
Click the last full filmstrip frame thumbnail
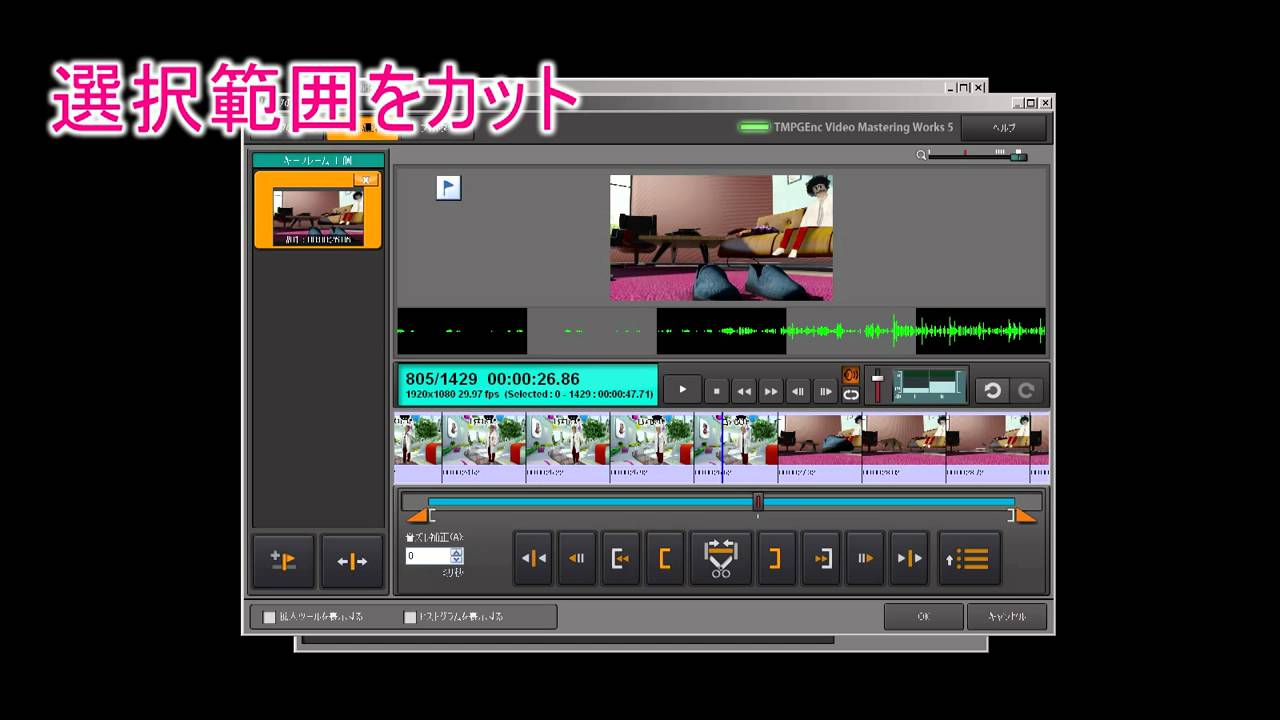pyautogui.click(x=988, y=440)
